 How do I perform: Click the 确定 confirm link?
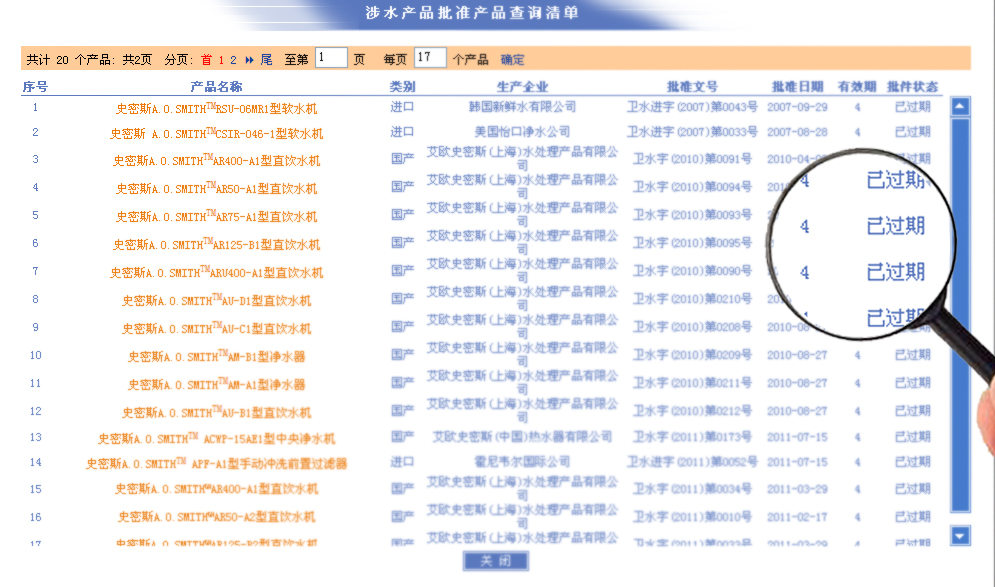(512, 60)
